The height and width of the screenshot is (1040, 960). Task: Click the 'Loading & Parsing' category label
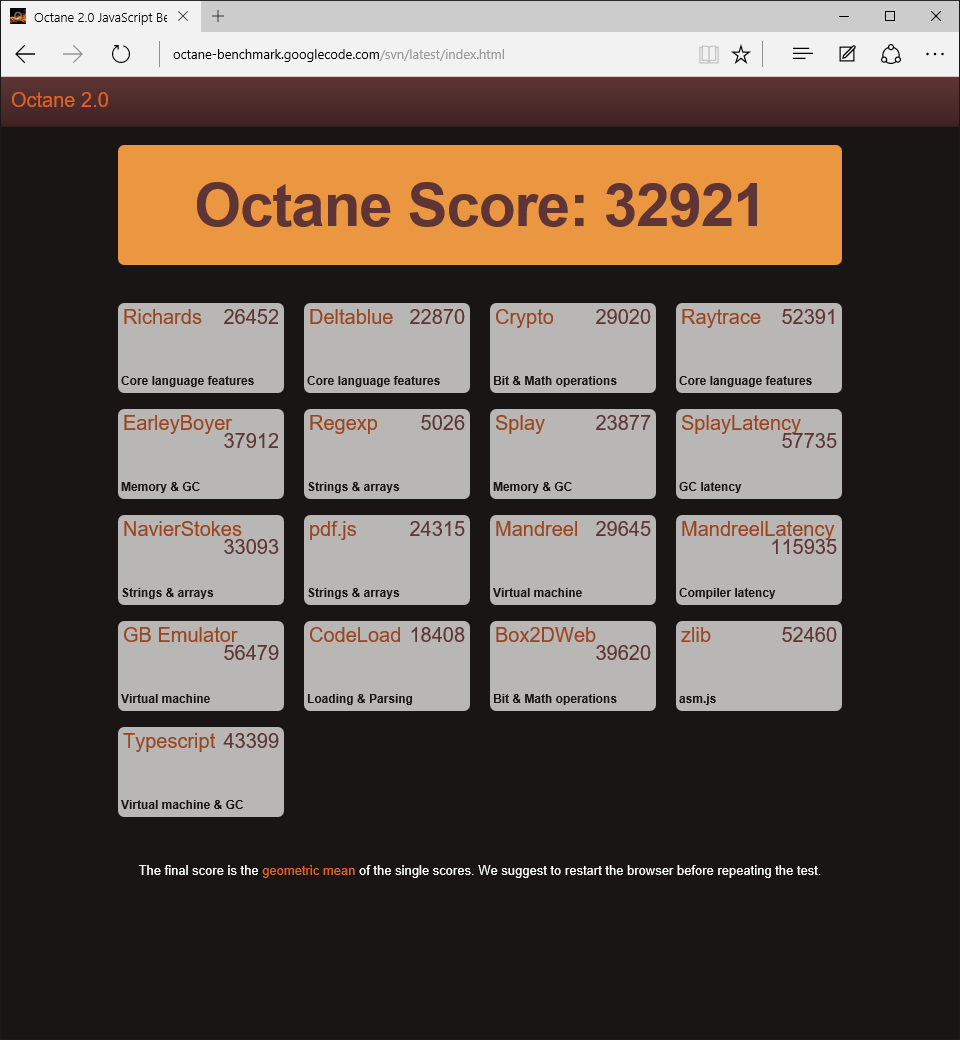360,699
